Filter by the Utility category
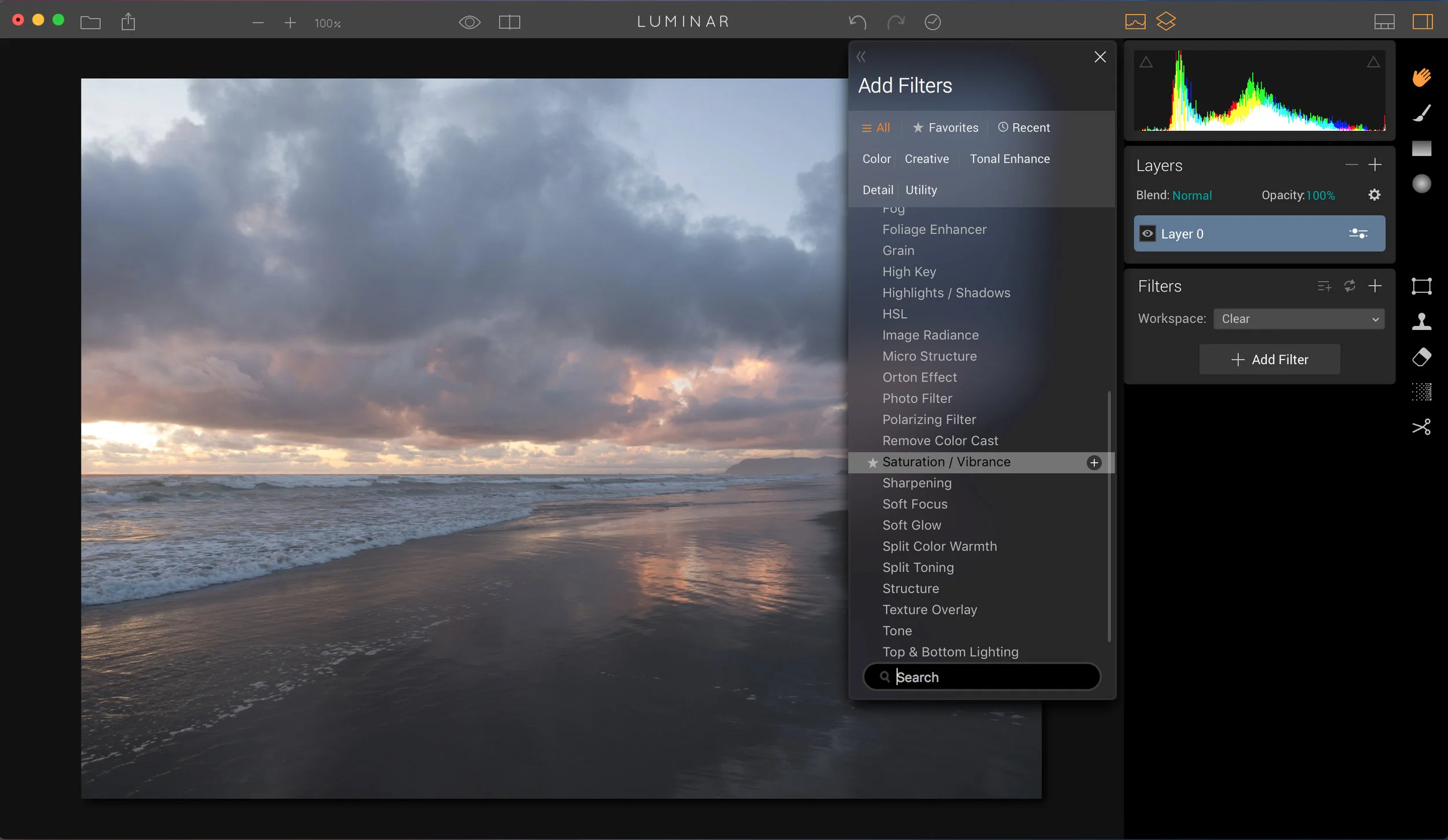This screenshot has width=1448, height=840. 921,190
